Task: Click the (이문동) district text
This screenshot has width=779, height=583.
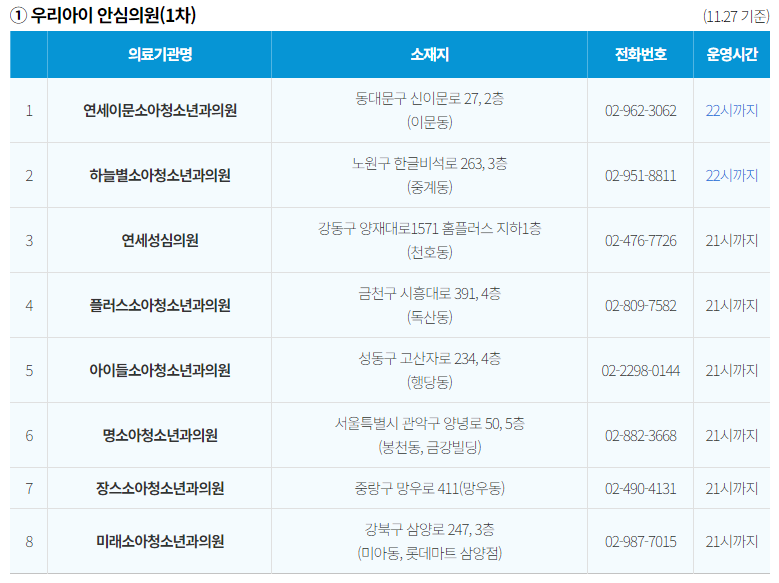Action: pyautogui.click(x=429, y=122)
